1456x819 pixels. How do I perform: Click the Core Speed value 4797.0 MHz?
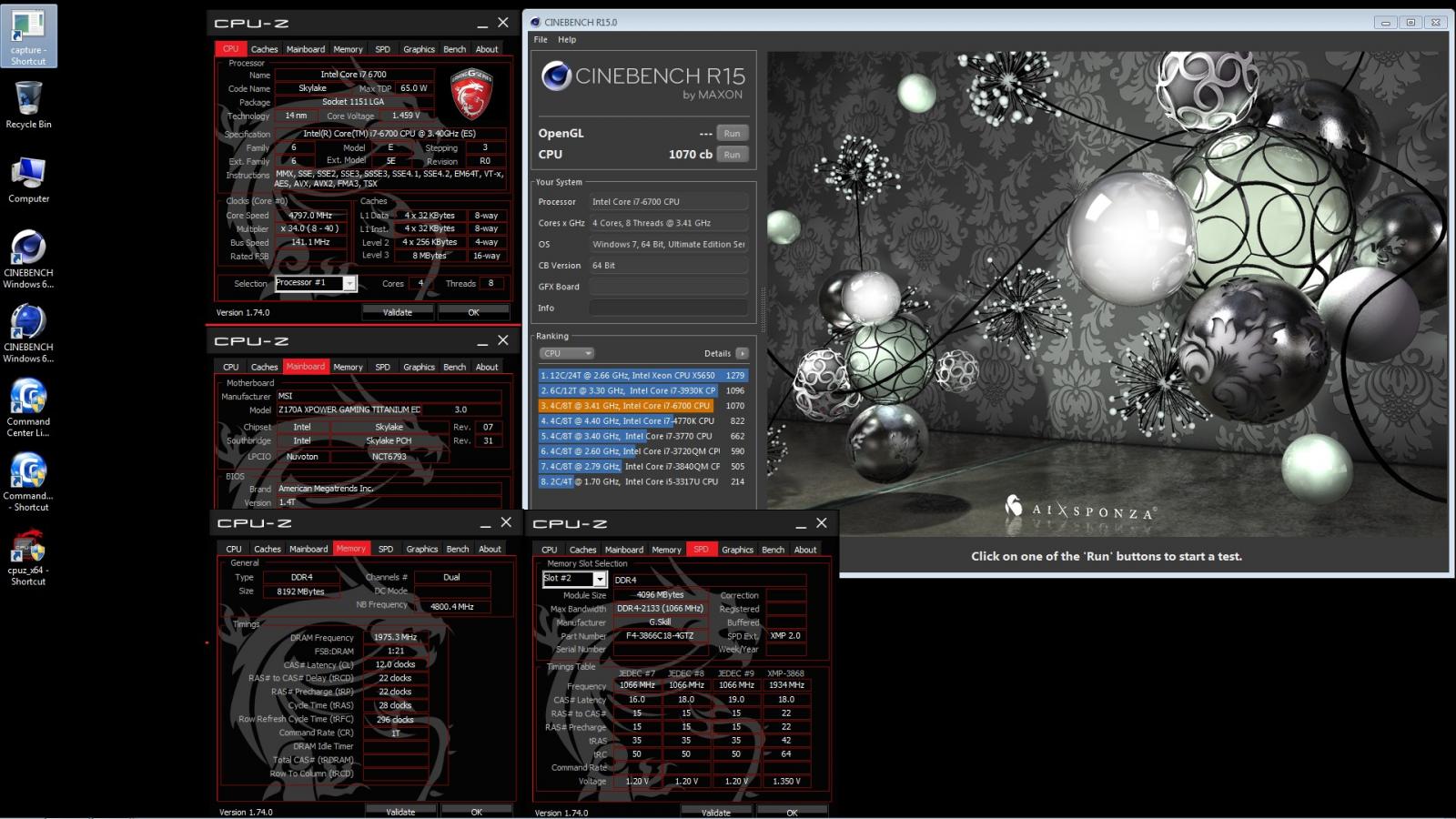coord(311,216)
